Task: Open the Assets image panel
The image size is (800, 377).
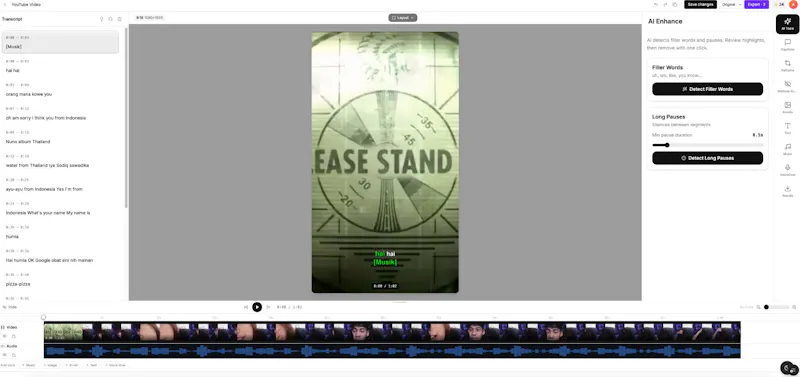Action: pos(787,108)
